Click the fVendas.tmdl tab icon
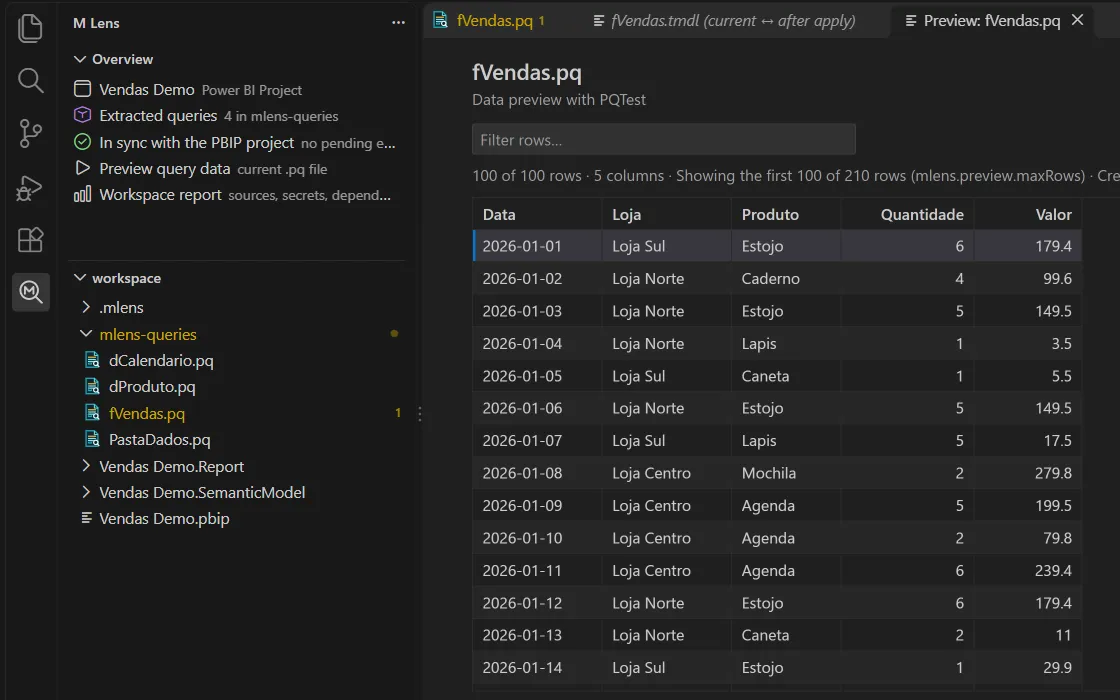Screen dimensions: 1120x700 click(599, 21)
